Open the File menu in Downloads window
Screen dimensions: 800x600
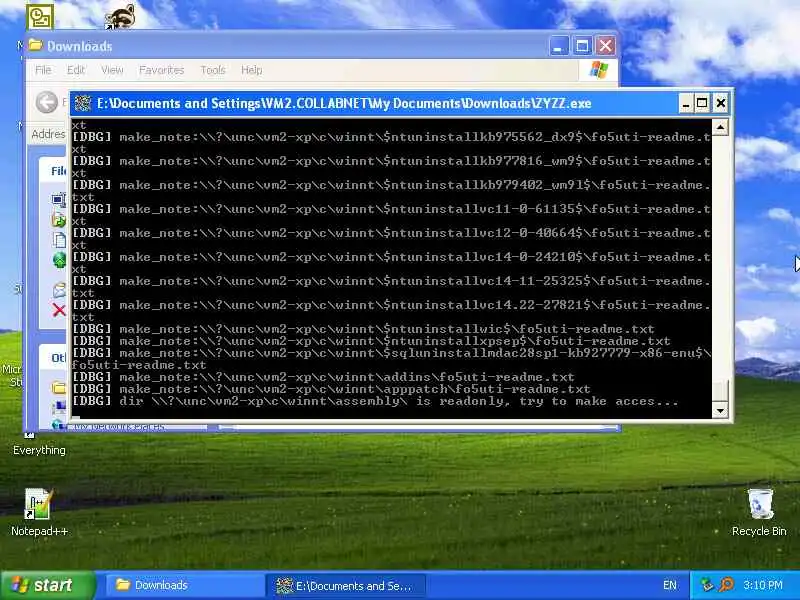point(43,70)
